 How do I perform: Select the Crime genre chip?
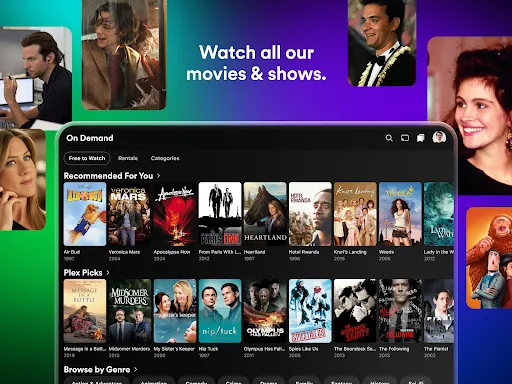(233, 381)
